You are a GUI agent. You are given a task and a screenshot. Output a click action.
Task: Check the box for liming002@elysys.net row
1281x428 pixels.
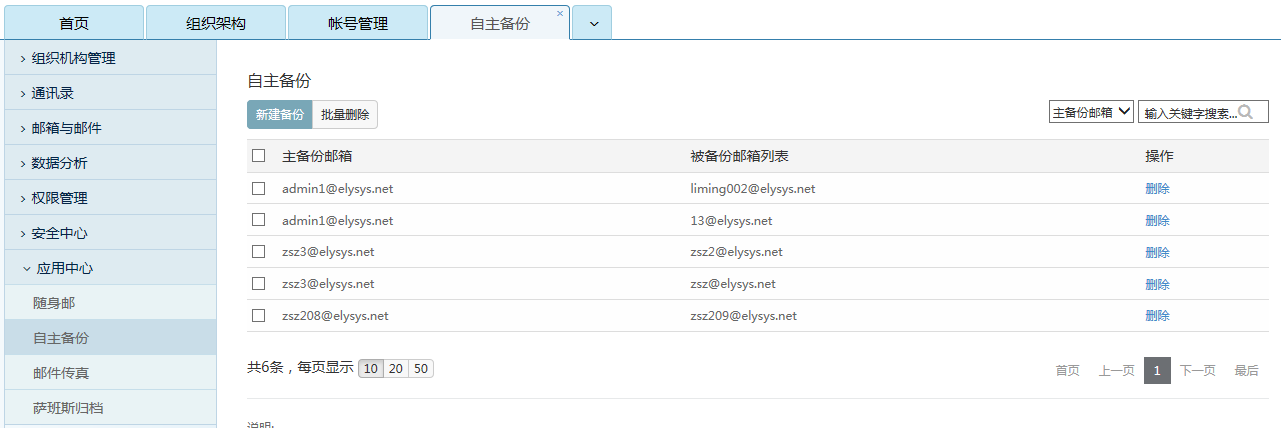click(x=259, y=188)
